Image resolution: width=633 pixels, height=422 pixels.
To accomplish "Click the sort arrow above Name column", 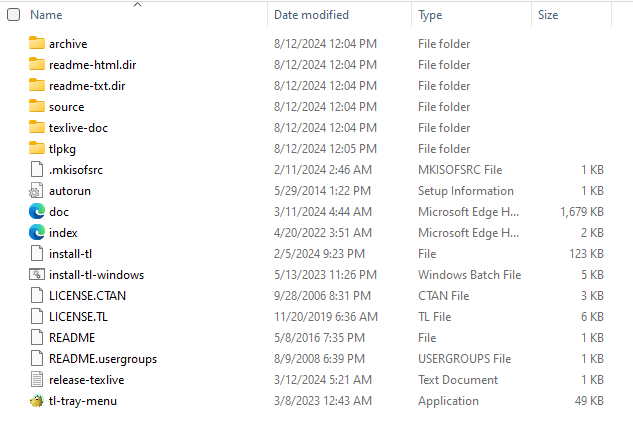I will point(137,4).
